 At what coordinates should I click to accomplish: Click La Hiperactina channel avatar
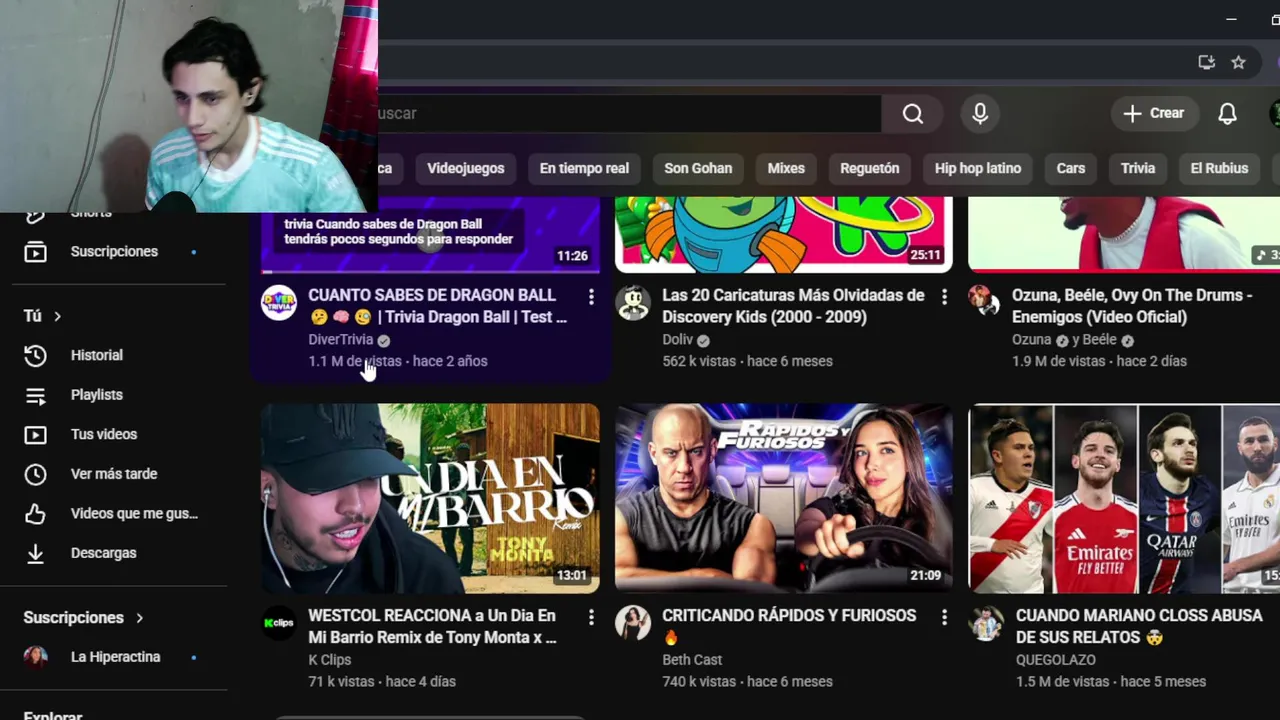pyautogui.click(x=35, y=657)
